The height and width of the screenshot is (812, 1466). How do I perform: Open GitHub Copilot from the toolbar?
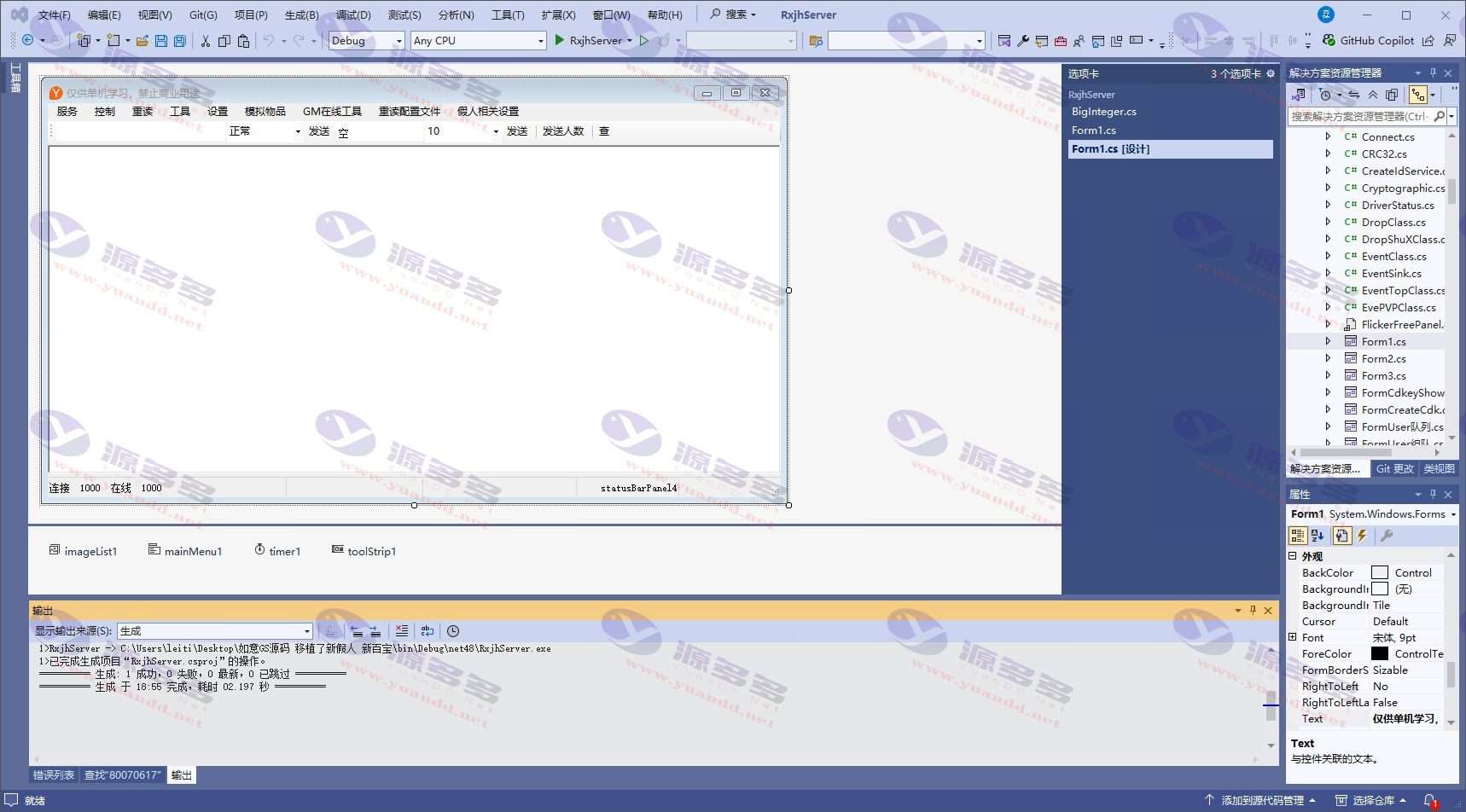tap(1368, 40)
